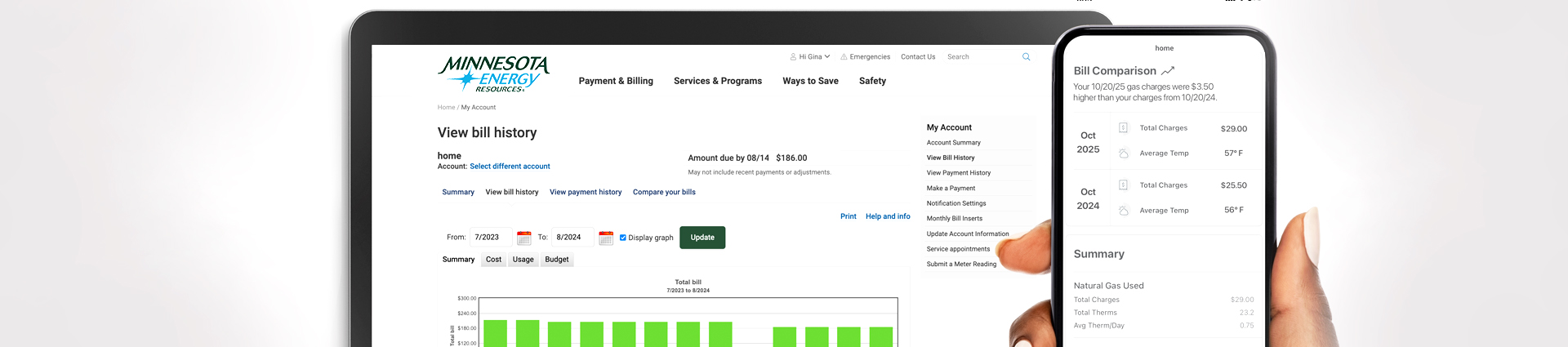Image resolution: width=1568 pixels, height=347 pixels.
Task: Open the Contact Us link
Action: pyautogui.click(x=918, y=57)
